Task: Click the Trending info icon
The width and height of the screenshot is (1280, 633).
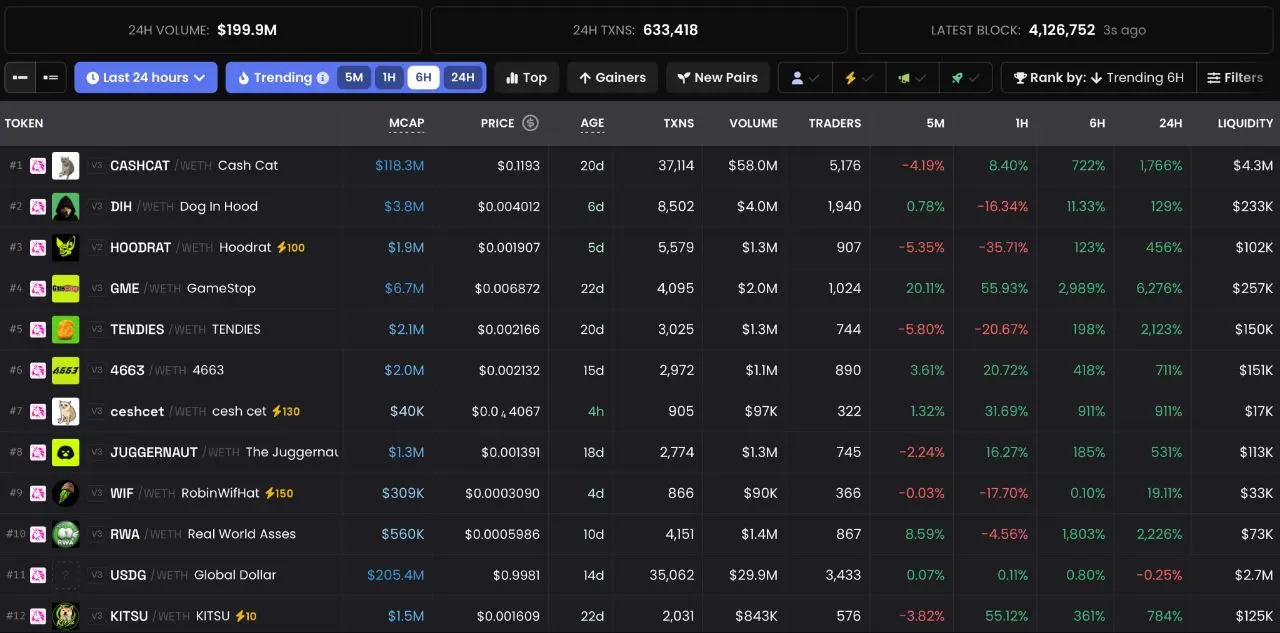Action: pos(322,78)
